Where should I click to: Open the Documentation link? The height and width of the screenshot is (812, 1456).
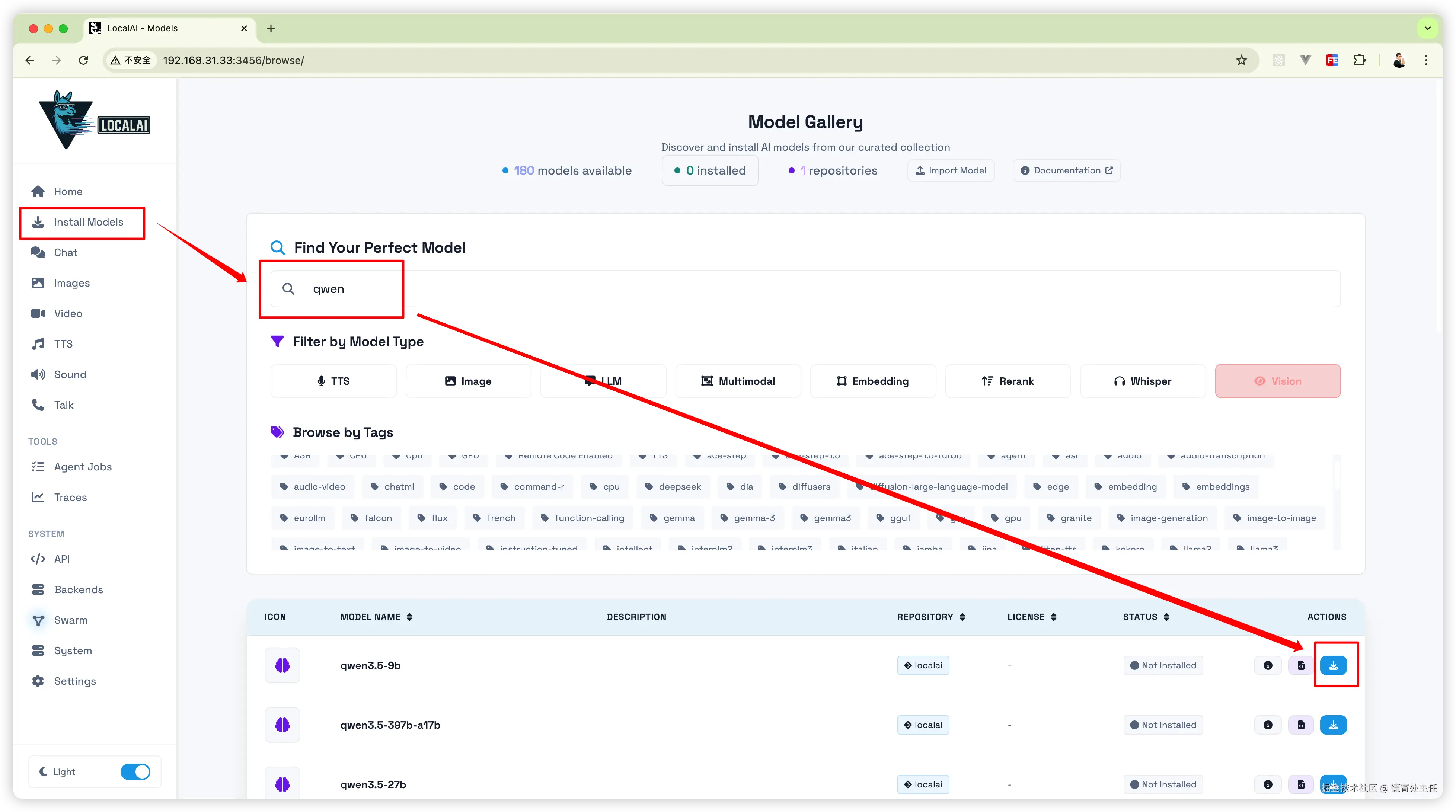pos(1067,170)
